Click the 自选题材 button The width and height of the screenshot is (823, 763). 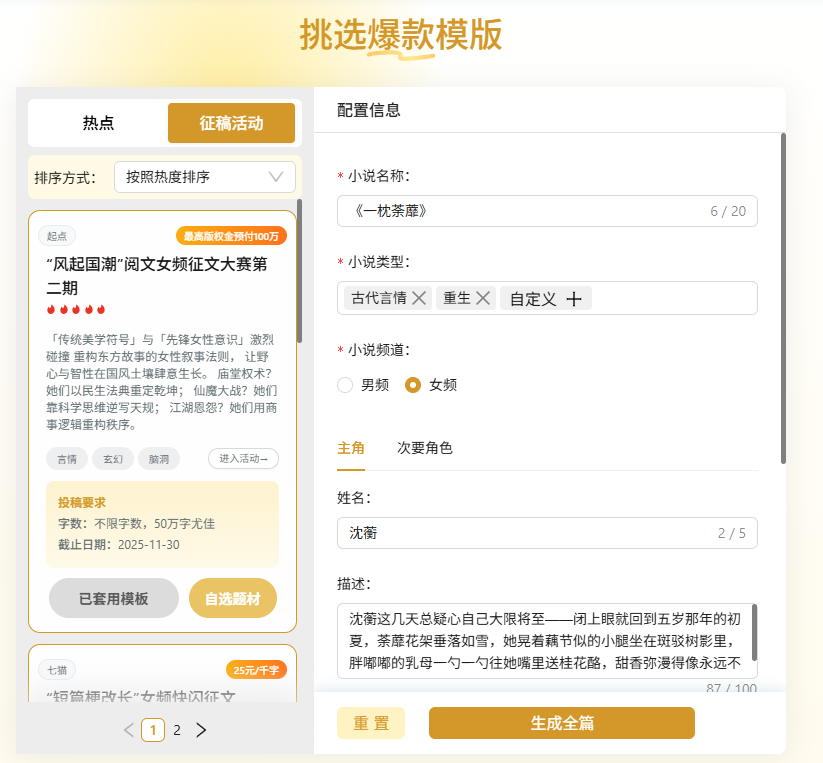click(233, 598)
